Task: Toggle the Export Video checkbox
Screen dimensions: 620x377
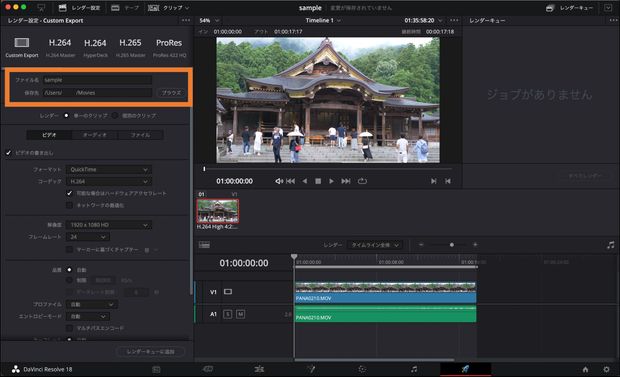Action: 9,153
